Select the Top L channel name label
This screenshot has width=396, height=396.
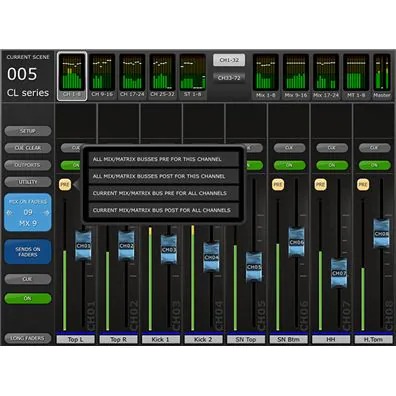tap(76, 340)
